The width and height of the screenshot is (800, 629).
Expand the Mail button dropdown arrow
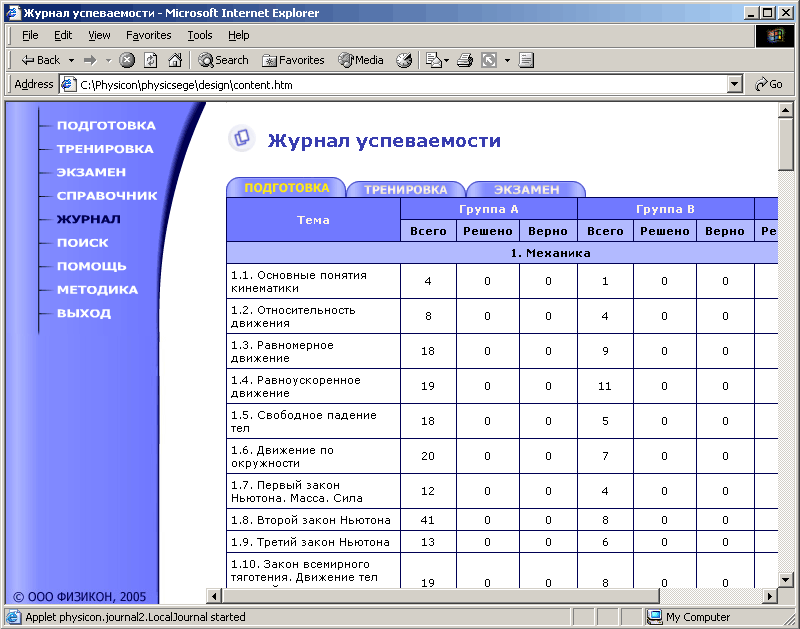point(446,60)
